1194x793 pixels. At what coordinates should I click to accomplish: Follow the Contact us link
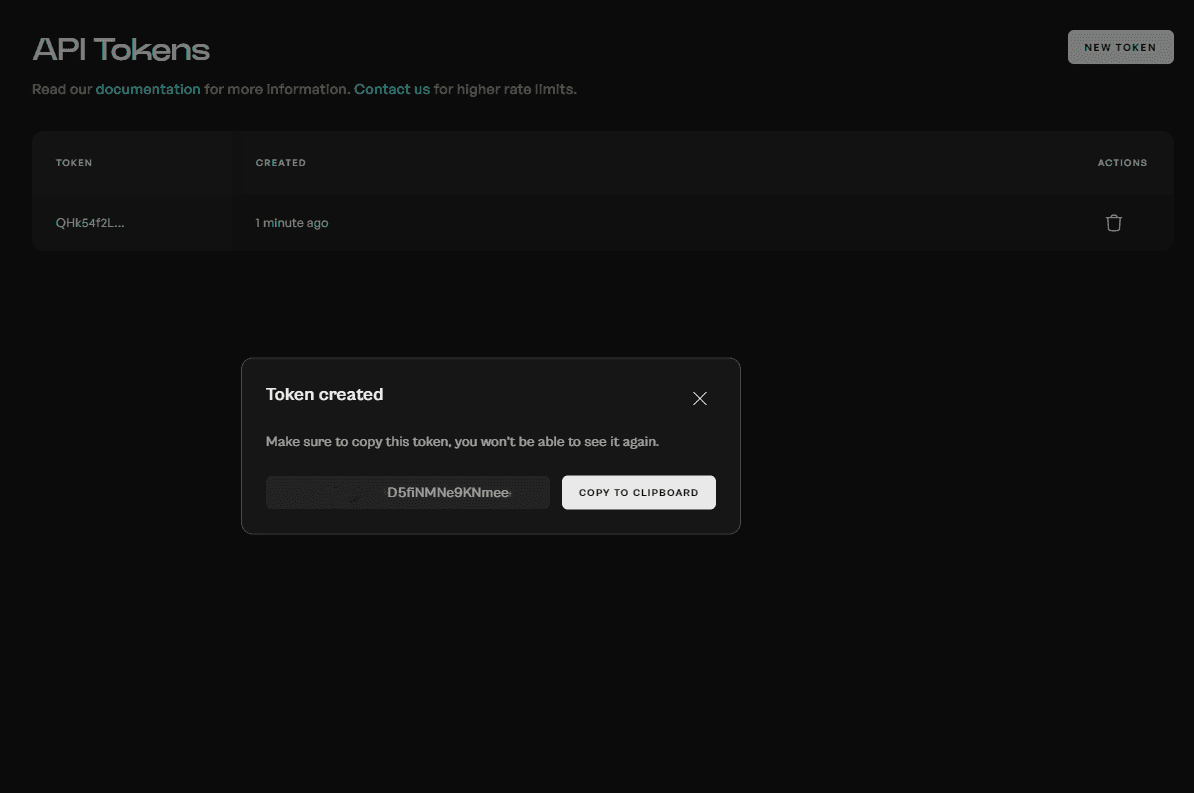click(391, 89)
